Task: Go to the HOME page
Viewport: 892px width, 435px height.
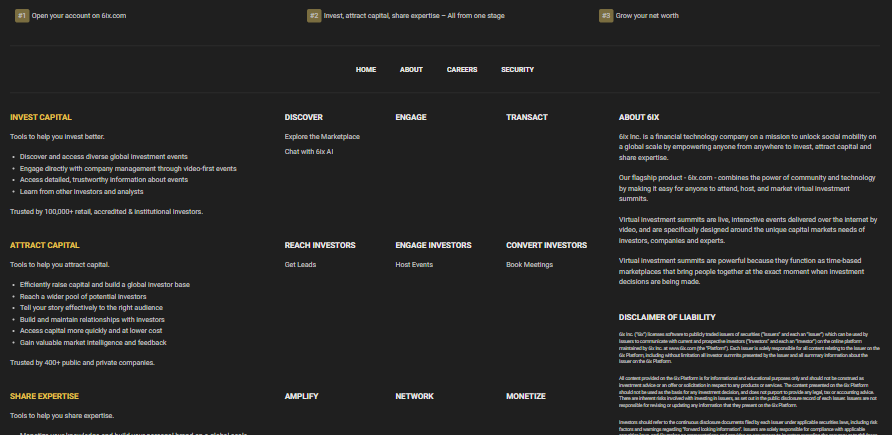Action: point(366,70)
